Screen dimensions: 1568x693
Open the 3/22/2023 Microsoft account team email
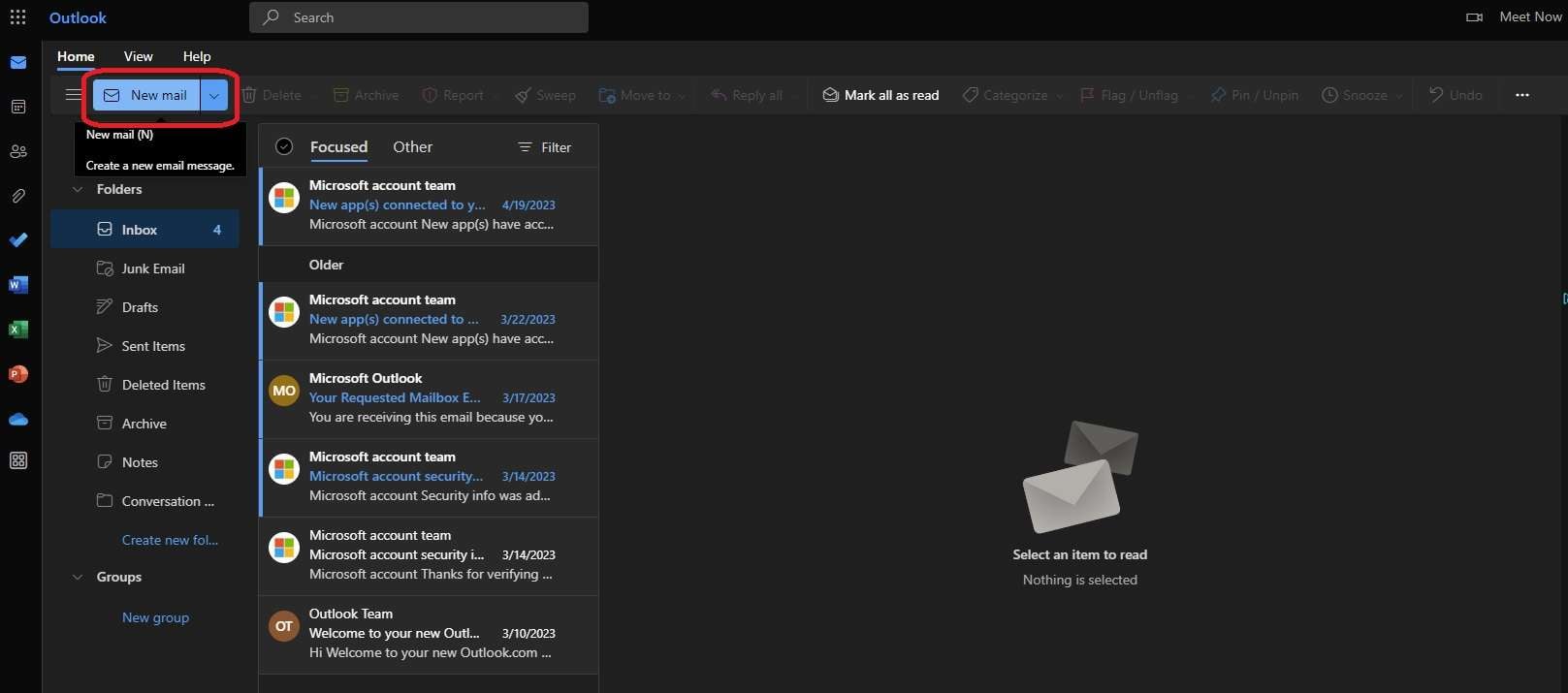tap(429, 320)
